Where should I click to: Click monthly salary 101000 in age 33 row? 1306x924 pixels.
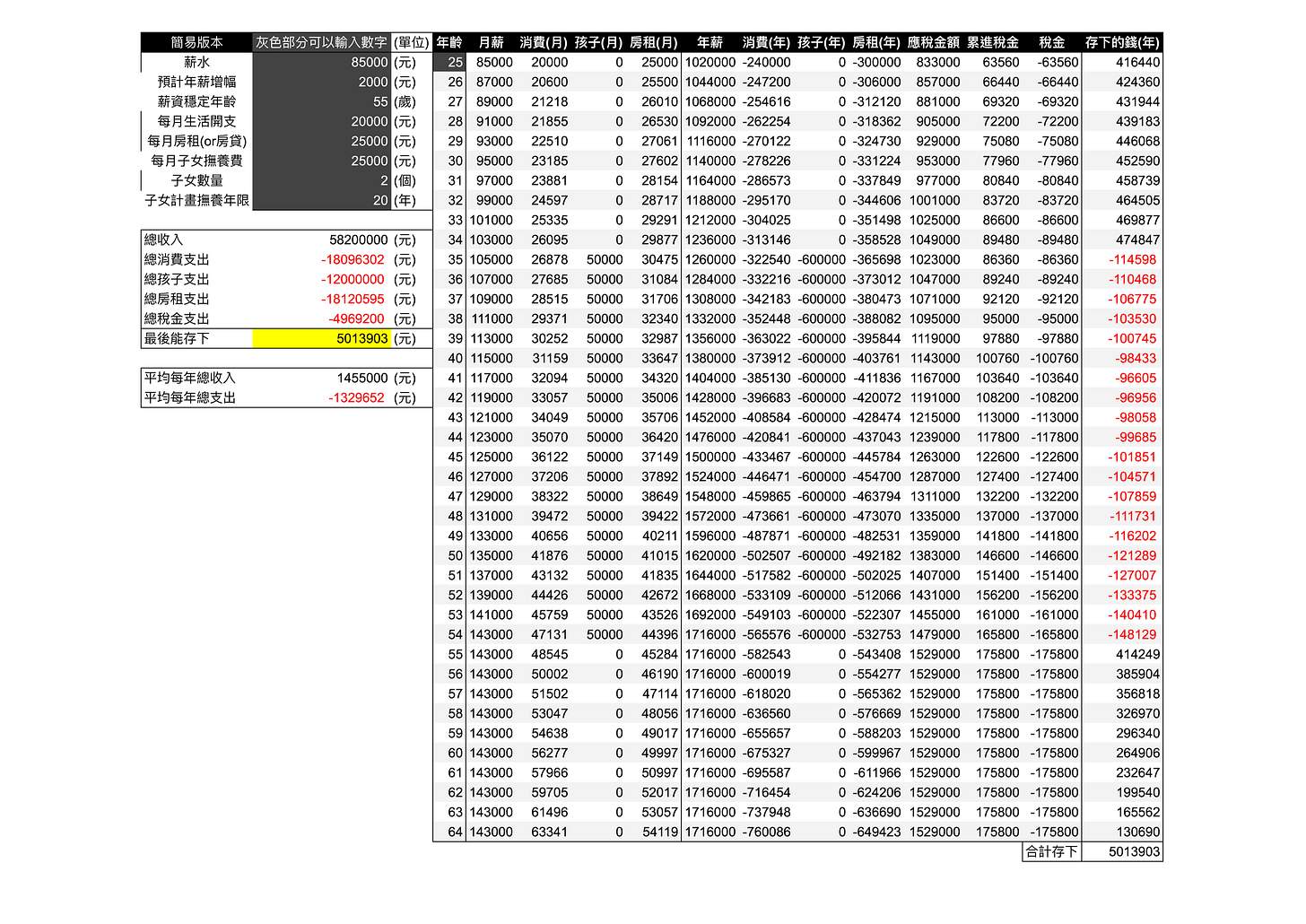pyautogui.click(x=491, y=220)
